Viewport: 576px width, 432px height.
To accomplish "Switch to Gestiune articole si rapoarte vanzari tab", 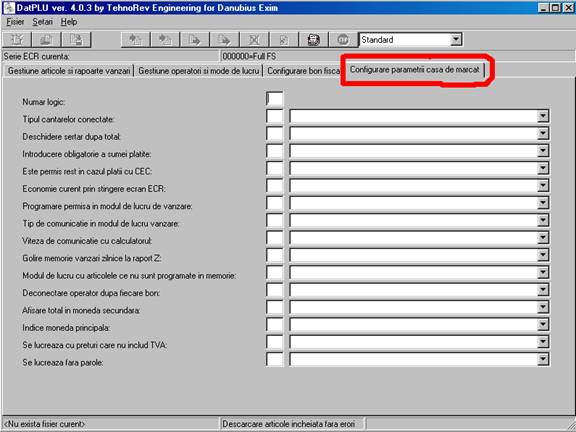I will click(x=69, y=71).
